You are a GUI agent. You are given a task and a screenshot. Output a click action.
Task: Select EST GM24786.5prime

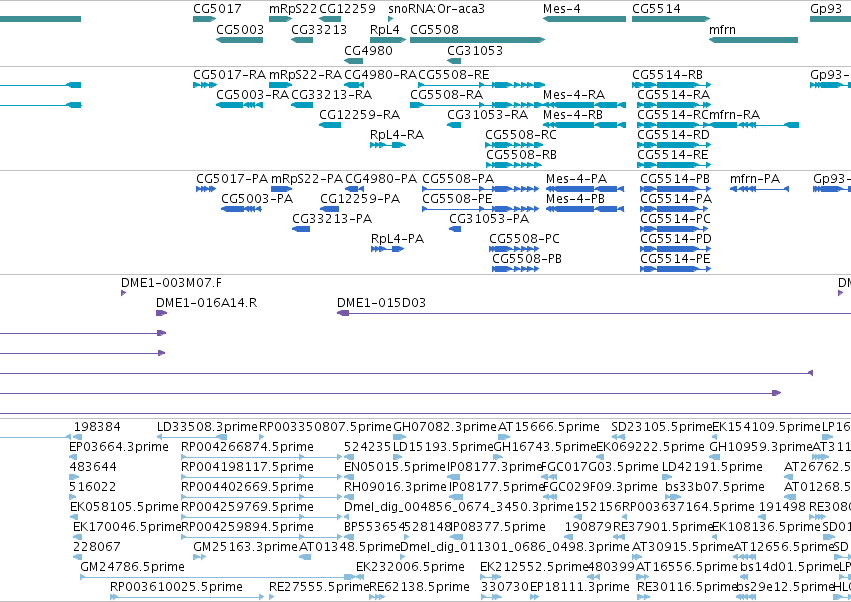(217, 577)
